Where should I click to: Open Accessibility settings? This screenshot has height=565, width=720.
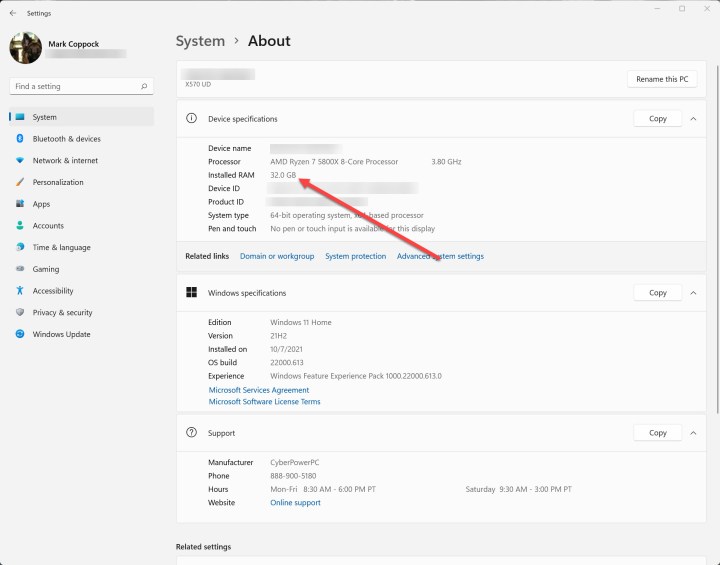pos(81,290)
